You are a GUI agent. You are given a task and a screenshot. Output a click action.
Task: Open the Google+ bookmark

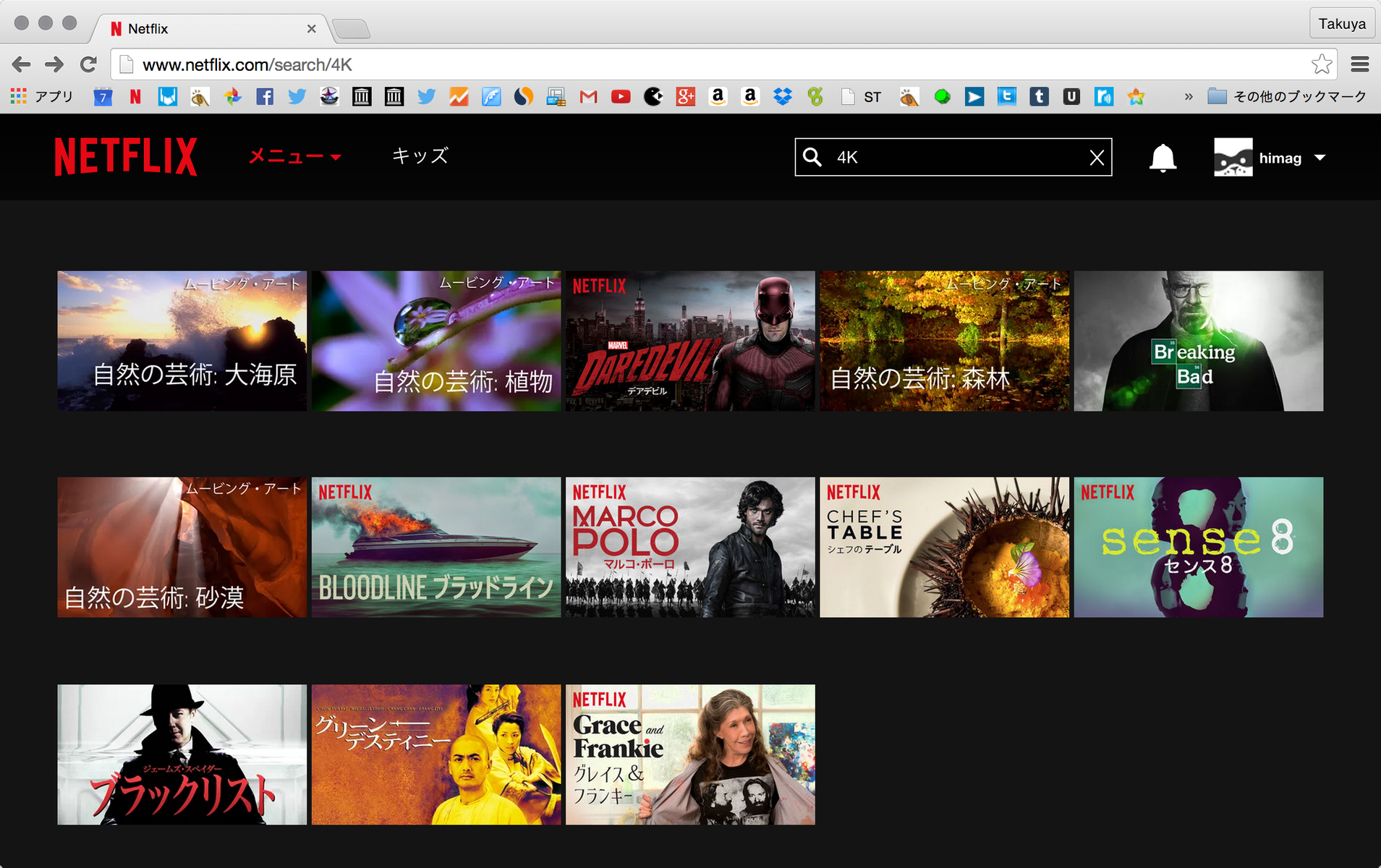coord(686,96)
